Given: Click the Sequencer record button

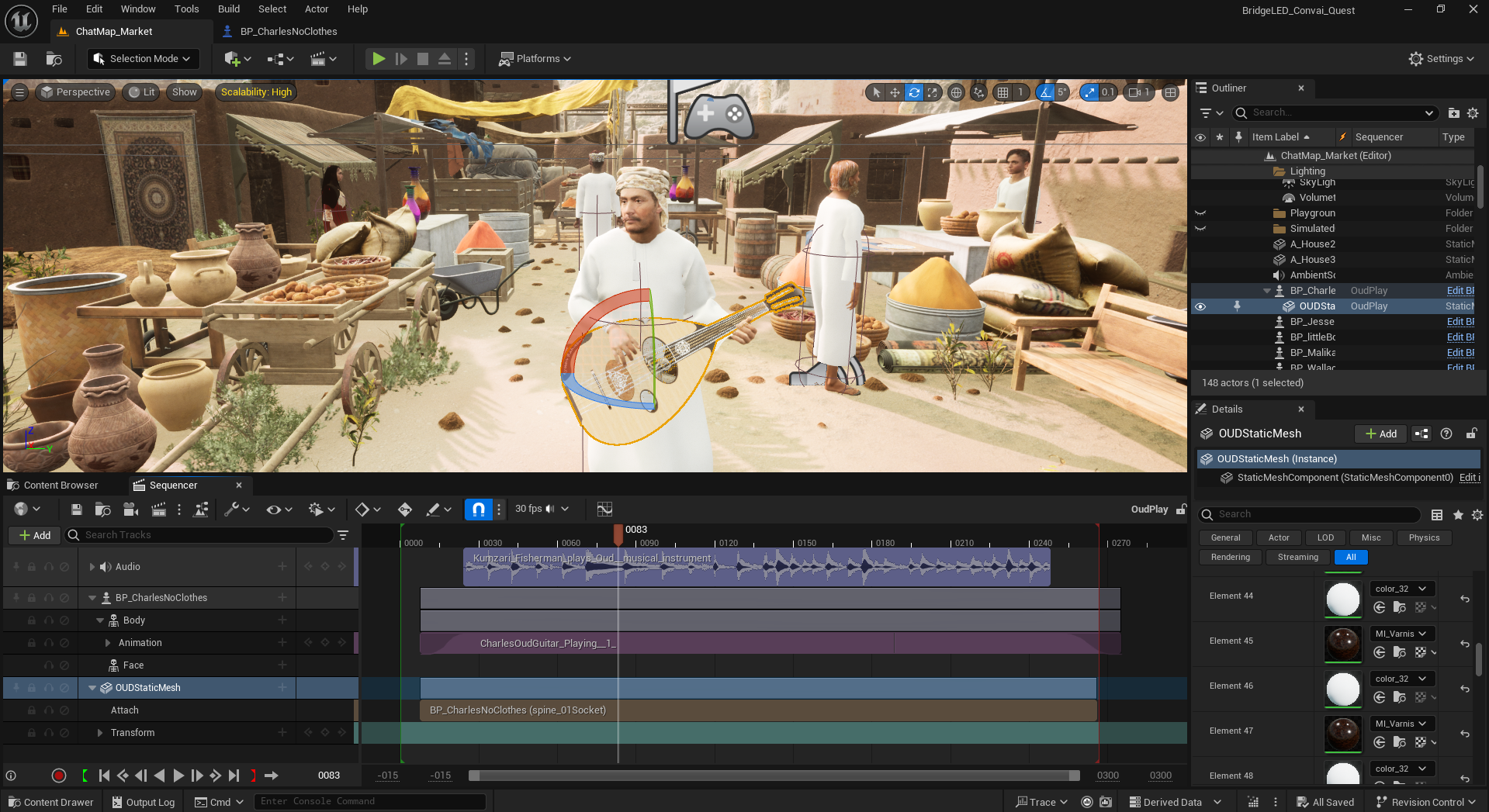Looking at the screenshot, I should tap(59, 776).
